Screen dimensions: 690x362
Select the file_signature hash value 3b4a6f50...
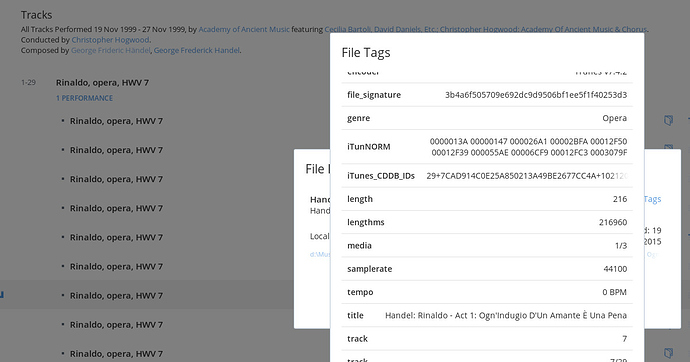536,95
